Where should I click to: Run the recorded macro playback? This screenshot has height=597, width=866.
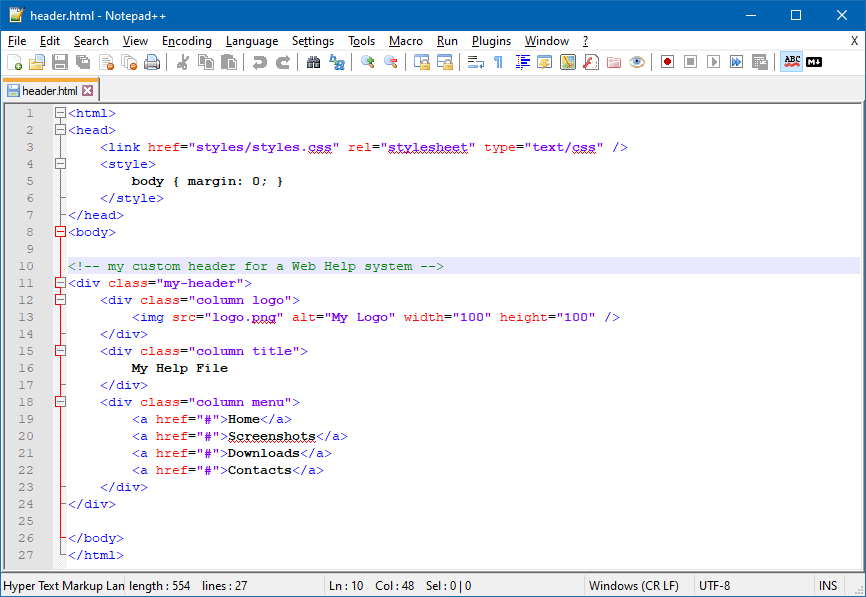pos(713,62)
